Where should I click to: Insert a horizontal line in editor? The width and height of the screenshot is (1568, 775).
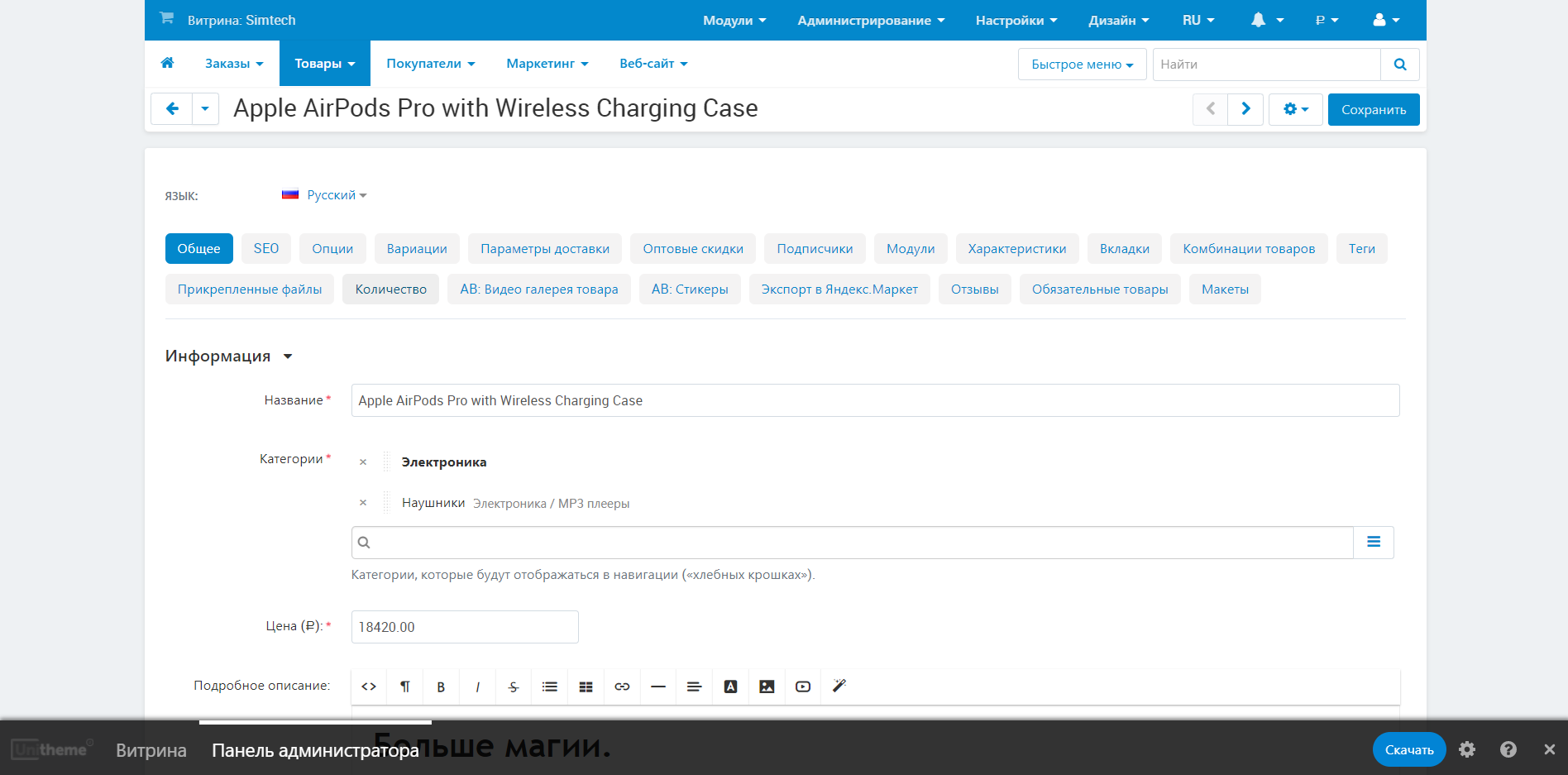coord(658,686)
